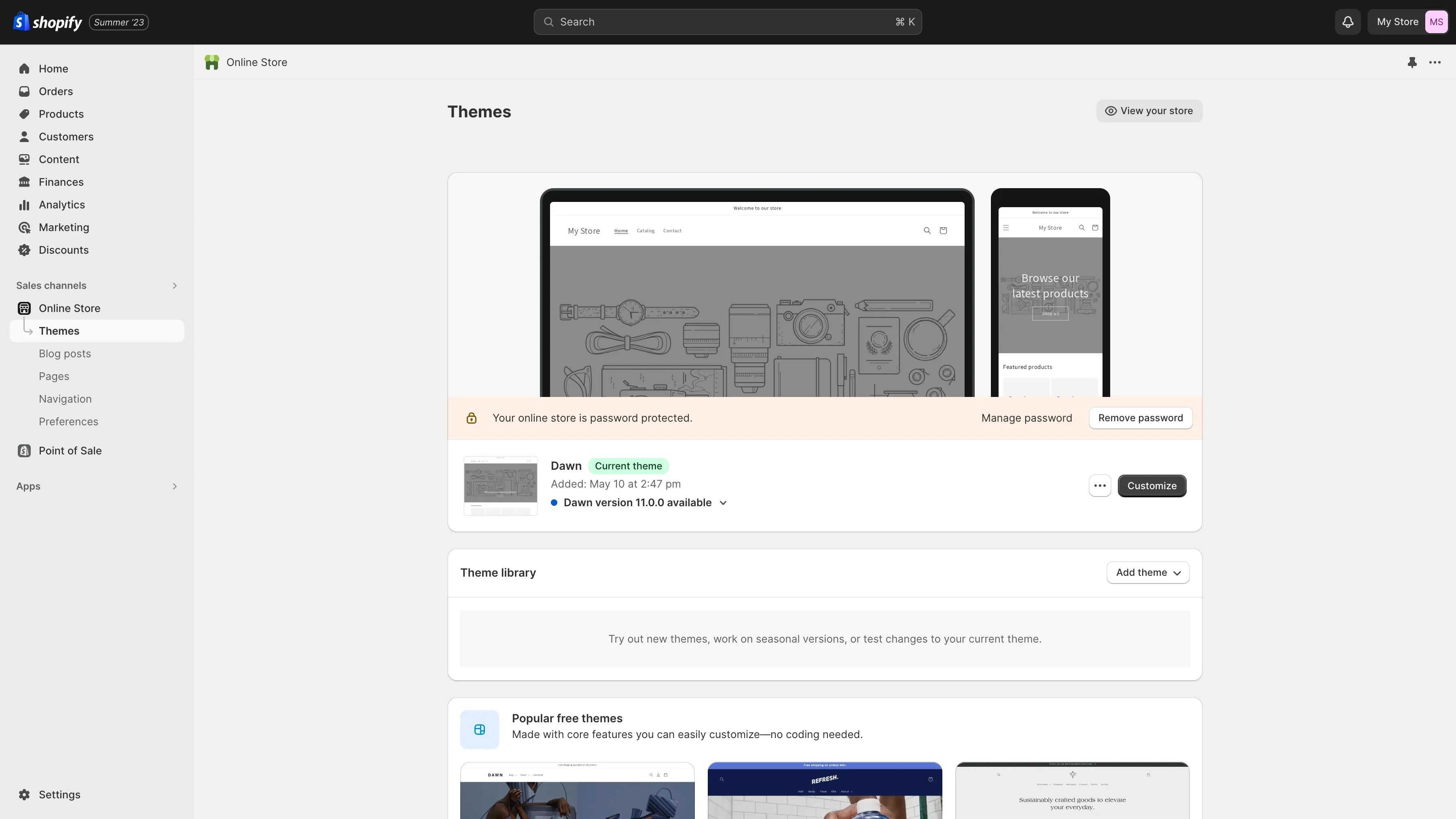Image resolution: width=1456 pixels, height=819 pixels.
Task: Go to Discounts in the sidebar
Action: [63, 249]
